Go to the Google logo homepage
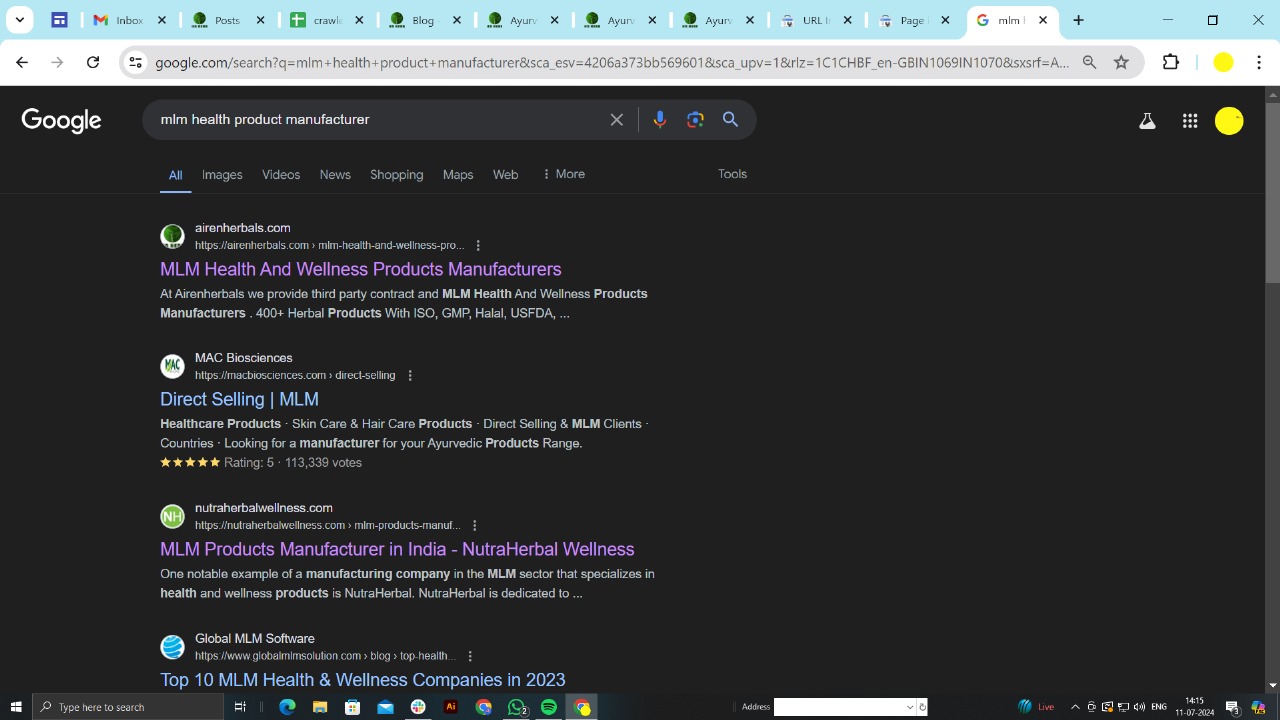 62,121
